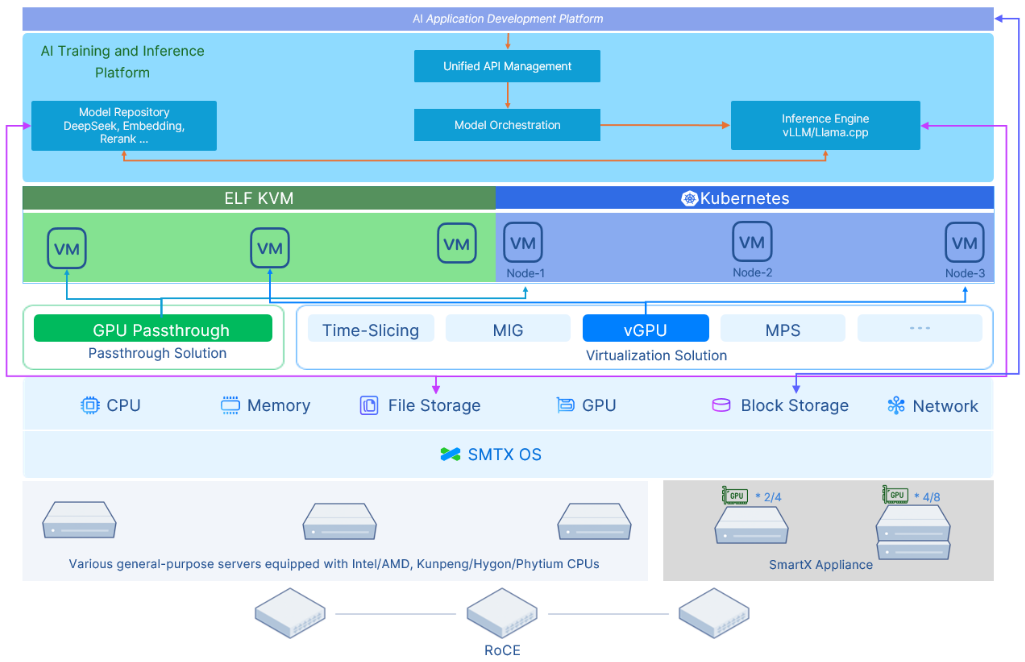Click the Memory text label
Screen dimensions: 1025x662
(x=278, y=405)
